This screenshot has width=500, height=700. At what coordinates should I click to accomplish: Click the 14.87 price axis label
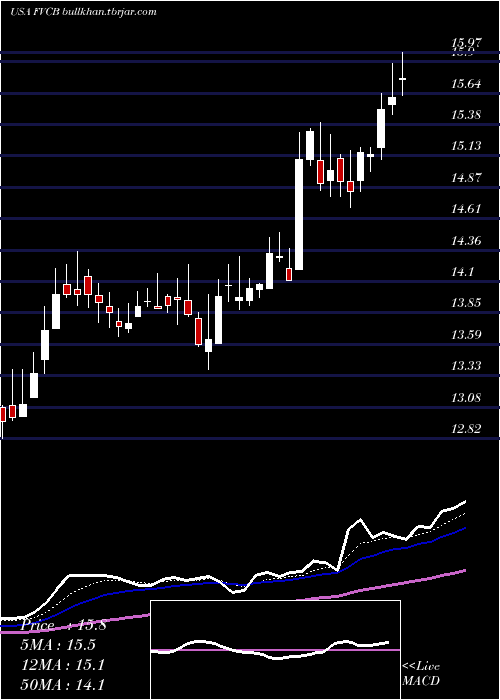coord(467,178)
